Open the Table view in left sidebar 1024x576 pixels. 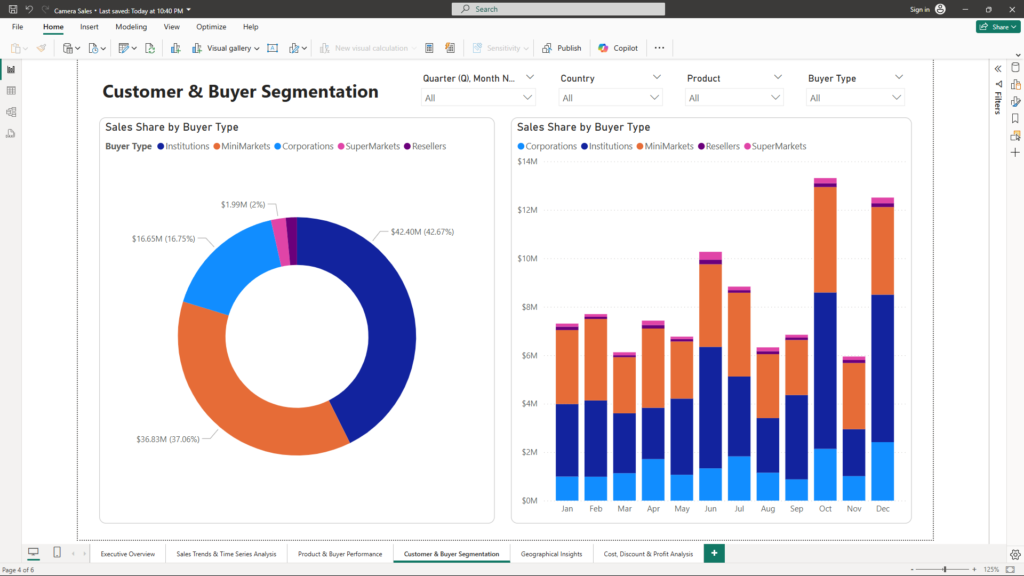[x=11, y=90]
